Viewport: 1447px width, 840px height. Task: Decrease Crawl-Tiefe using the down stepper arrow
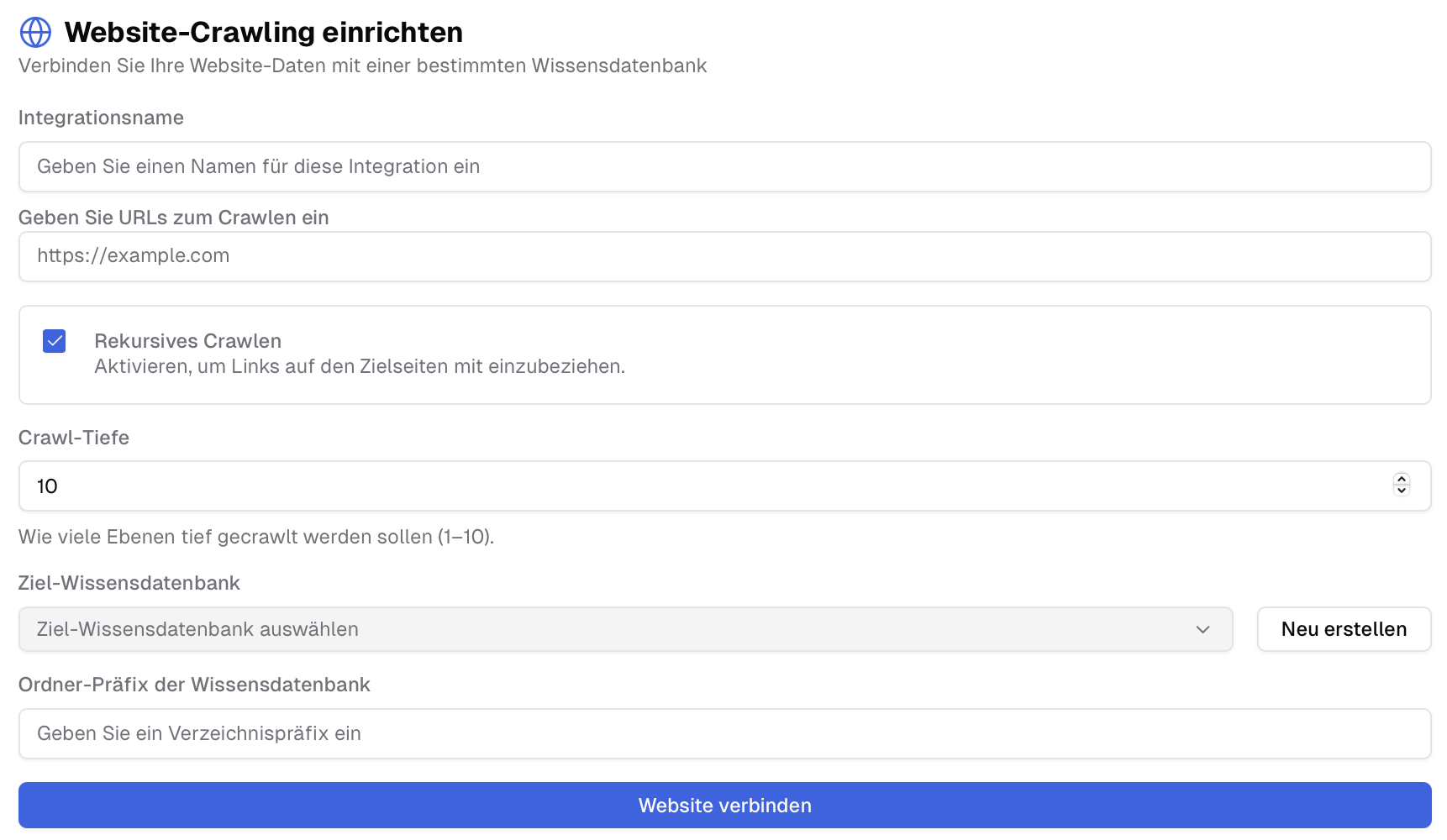[1400, 491]
